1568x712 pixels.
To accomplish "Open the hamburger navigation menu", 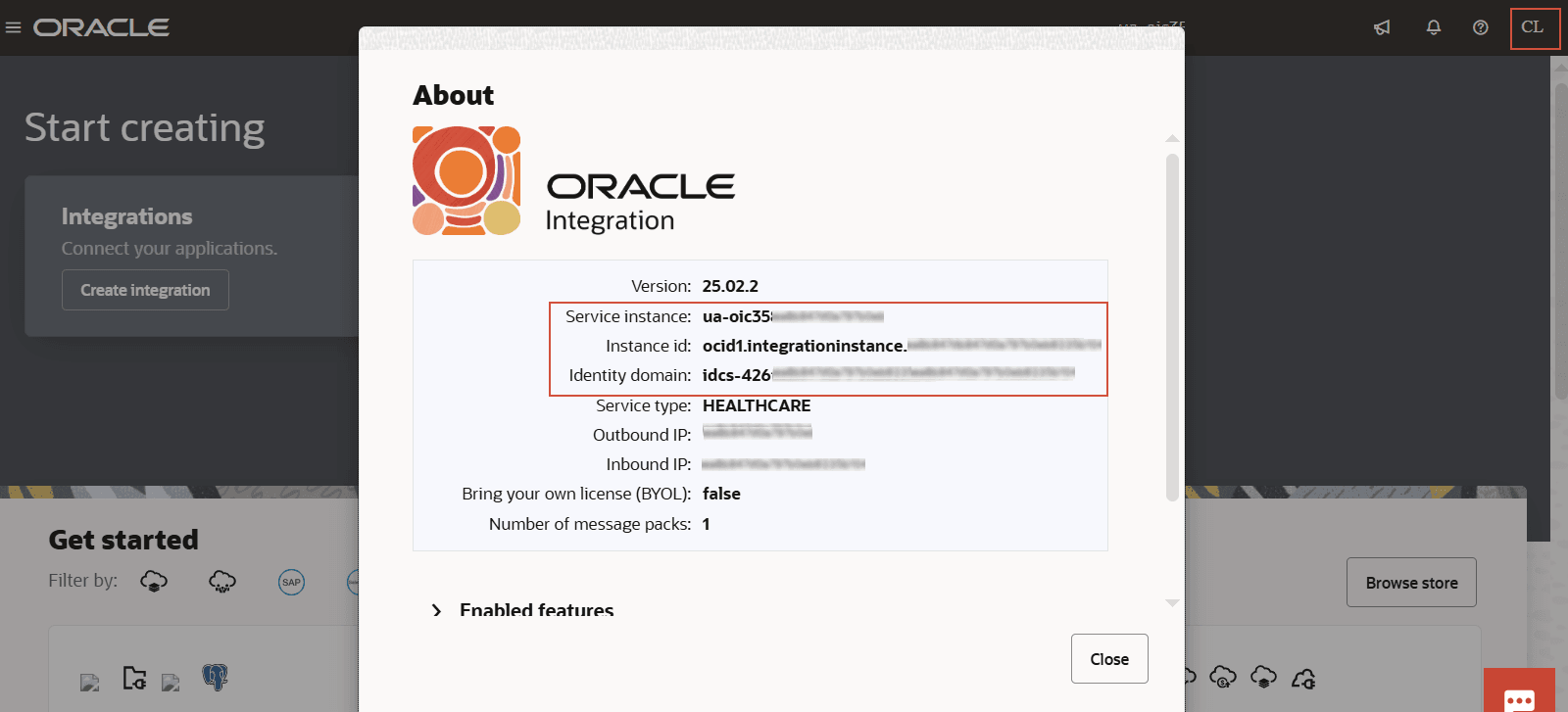I will 13,27.
